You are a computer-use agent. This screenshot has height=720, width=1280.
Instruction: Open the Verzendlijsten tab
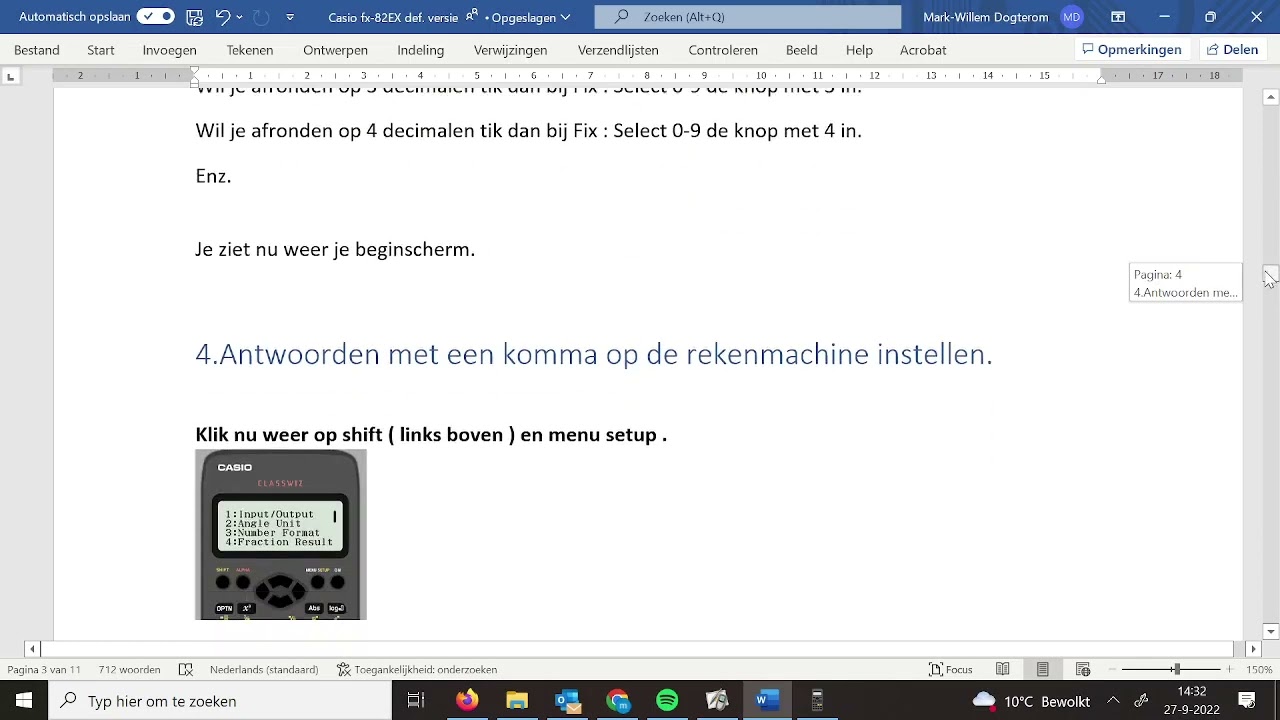coord(618,50)
